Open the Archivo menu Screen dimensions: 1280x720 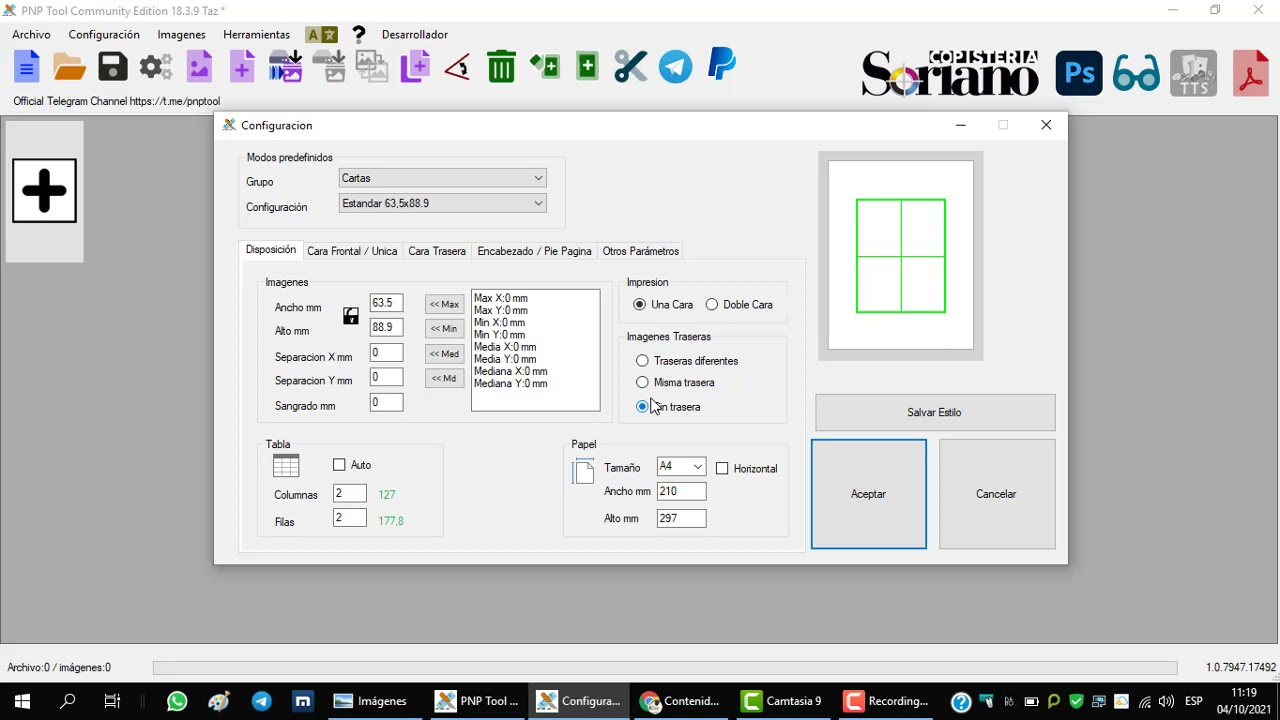coord(31,34)
